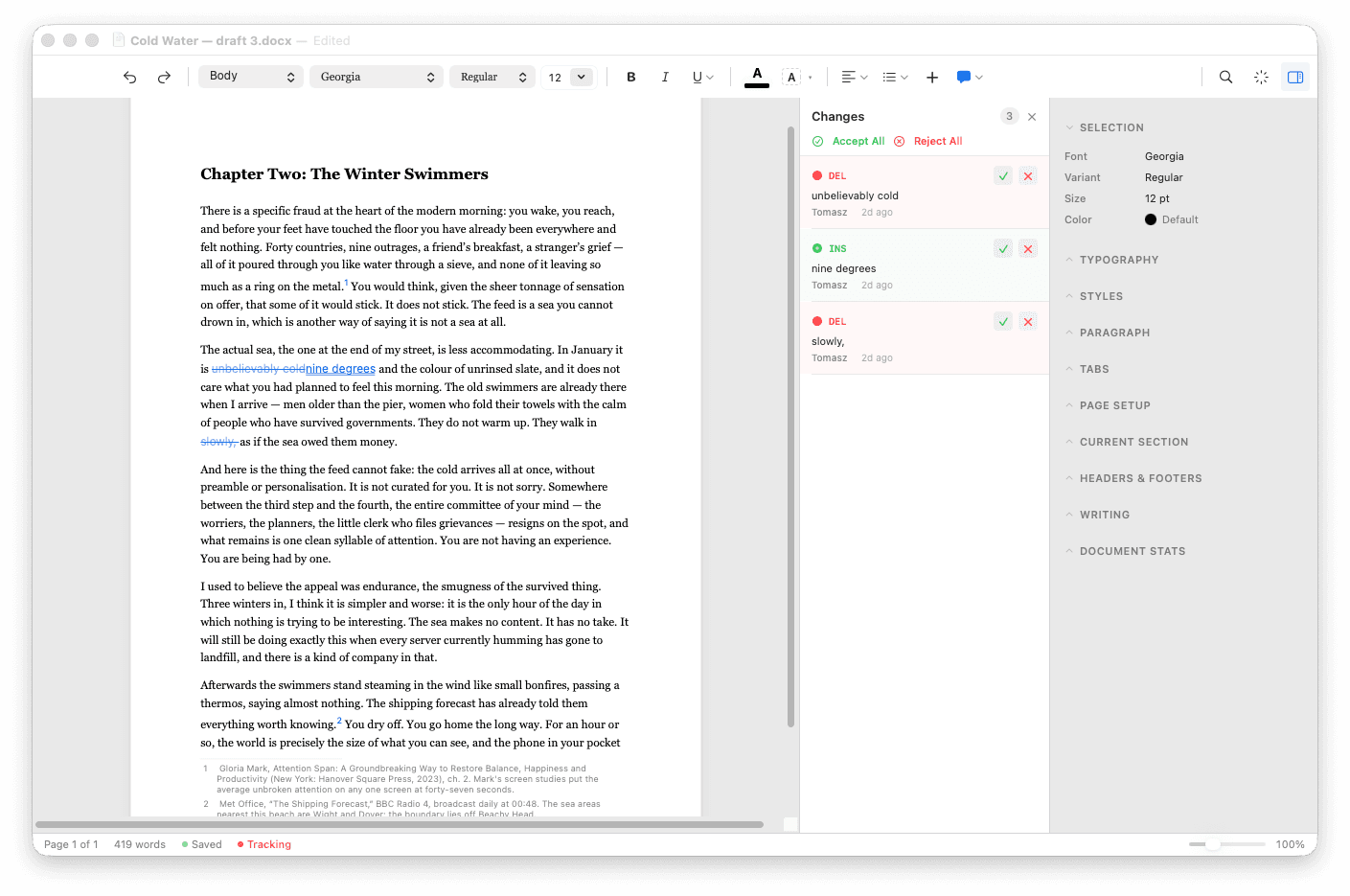Reject the 'unbelievably cold' deletion
Viewport: 1350px width, 896px height.
[1028, 176]
